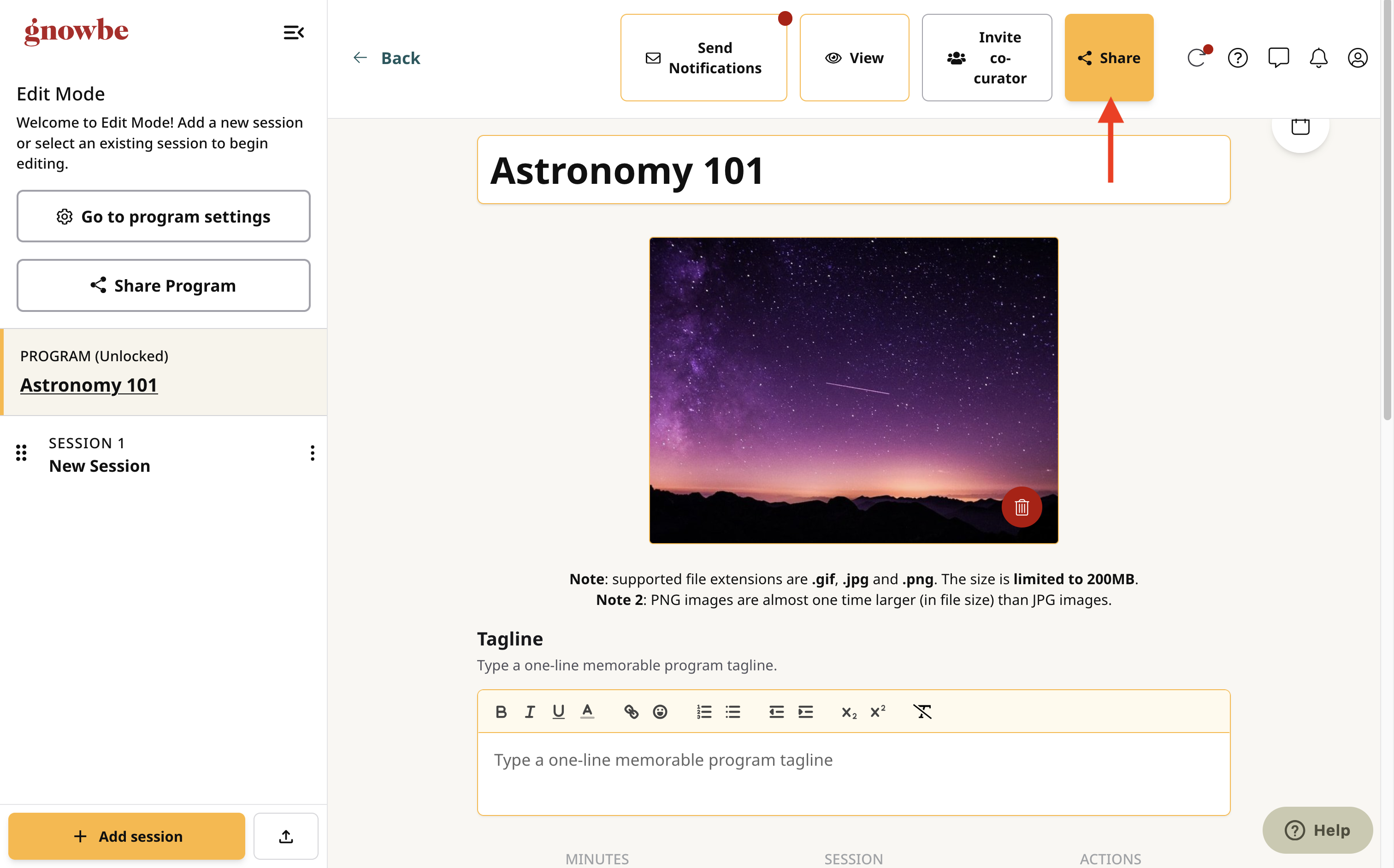Edit the Astronomy 101 title field
This screenshot has width=1394, height=868.
coord(854,170)
